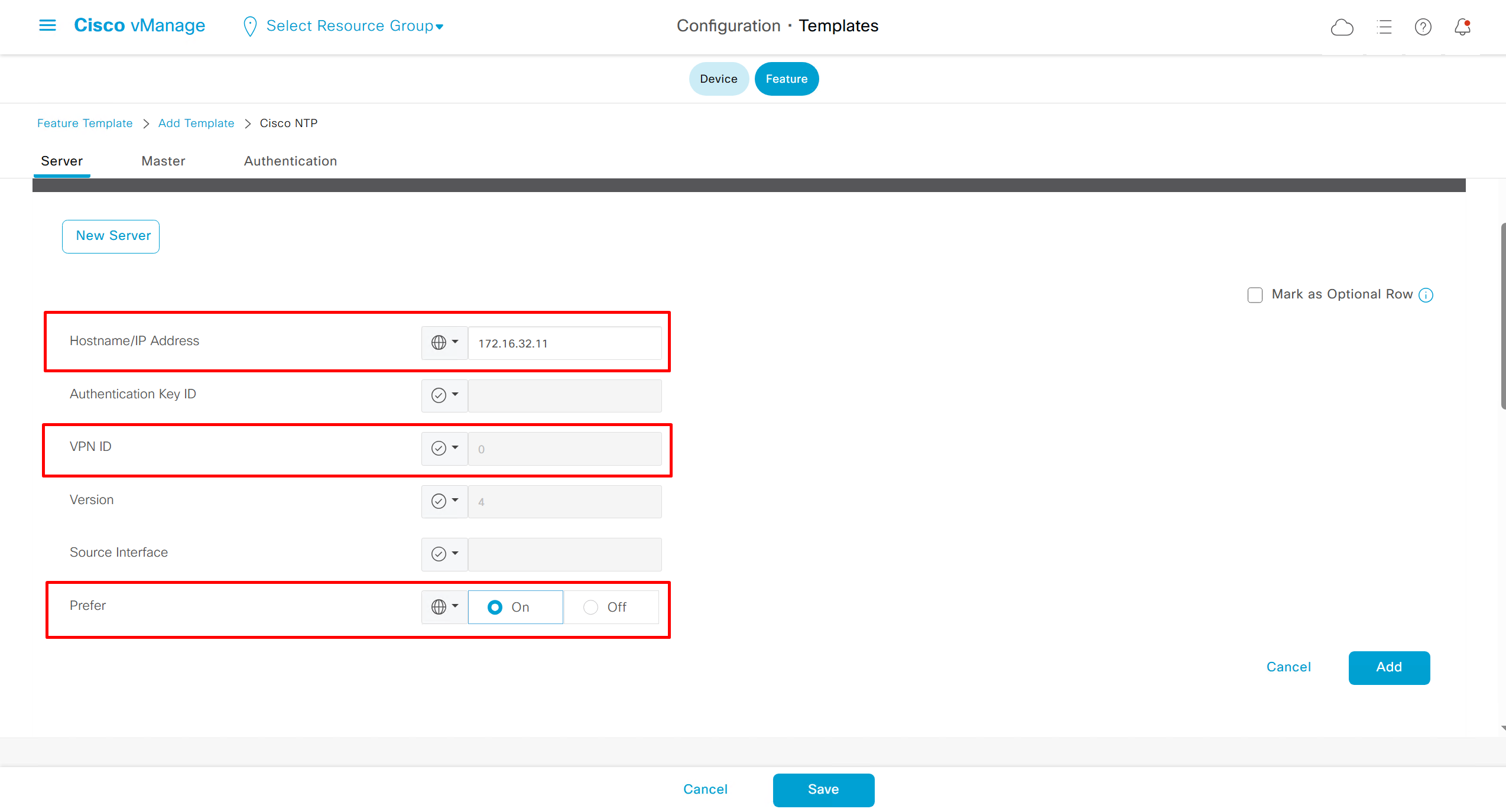Open the notifications bell
The image size is (1506, 812).
[1462, 27]
